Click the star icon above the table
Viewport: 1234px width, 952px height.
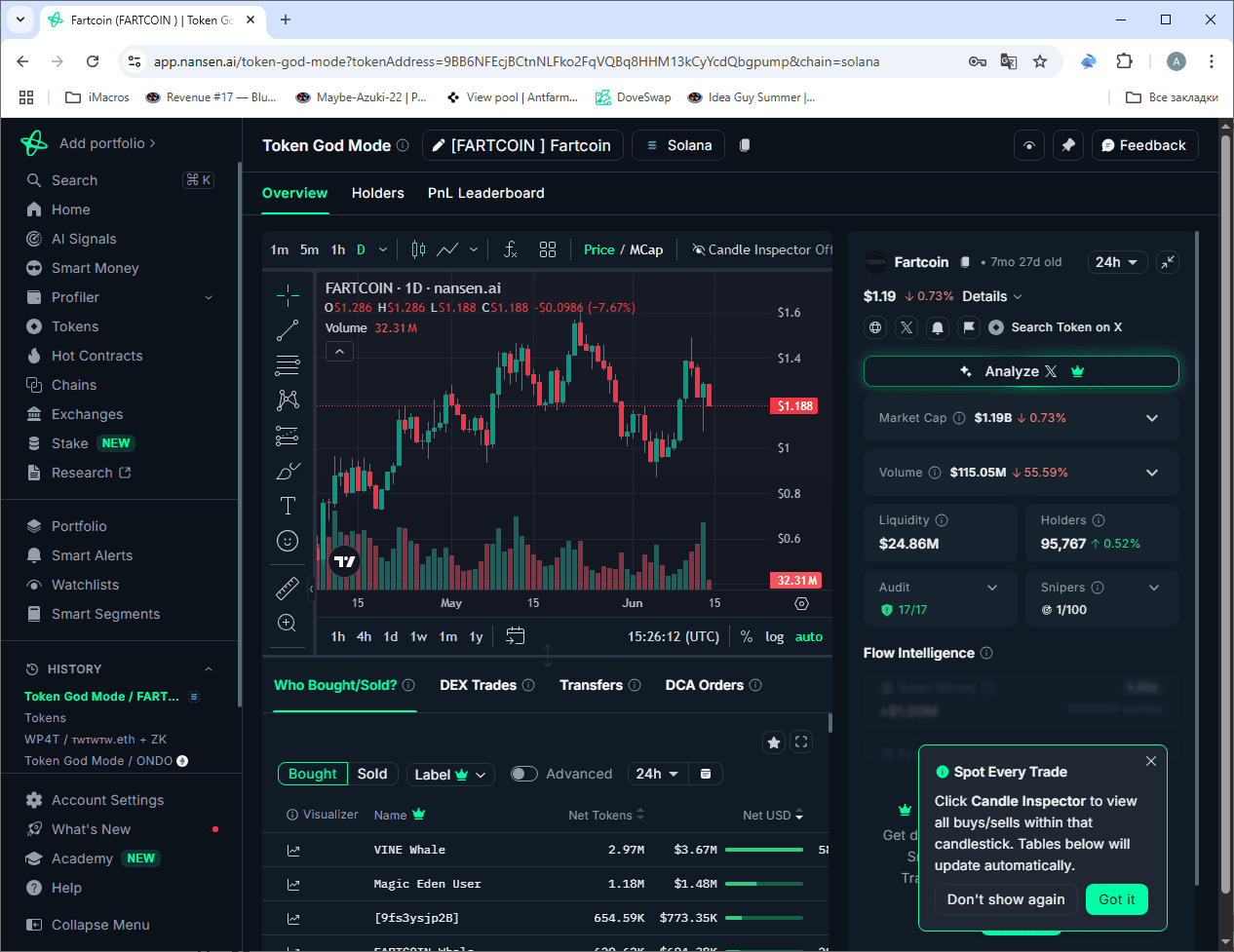coord(774,743)
